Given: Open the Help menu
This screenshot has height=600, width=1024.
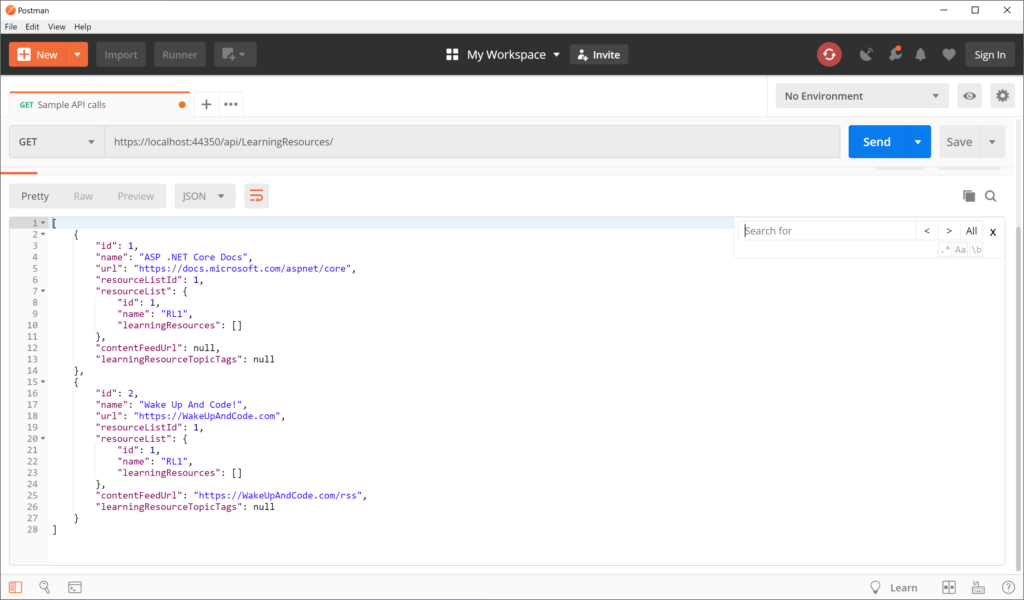Looking at the screenshot, I should (x=82, y=27).
